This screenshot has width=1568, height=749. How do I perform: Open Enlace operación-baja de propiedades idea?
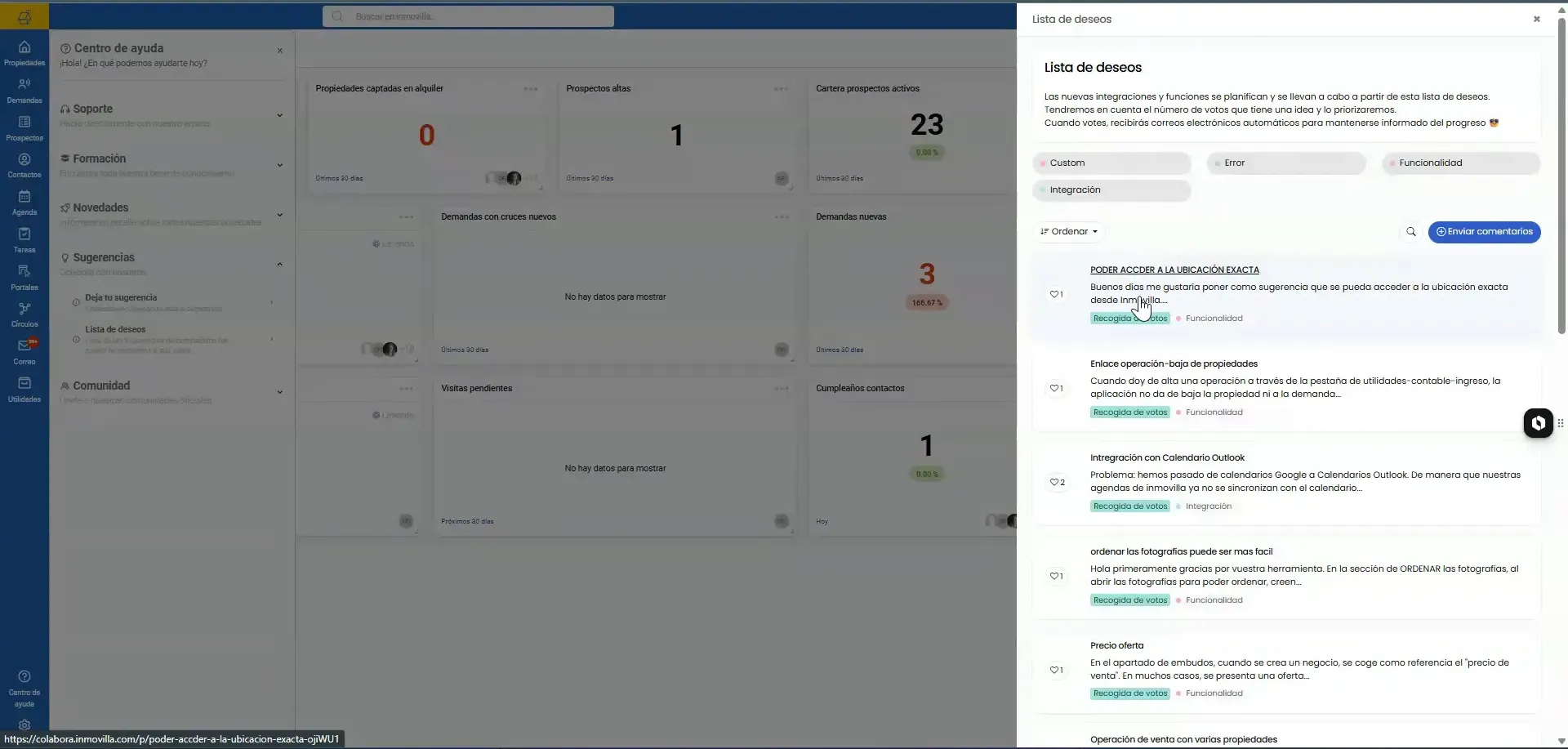1174,364
